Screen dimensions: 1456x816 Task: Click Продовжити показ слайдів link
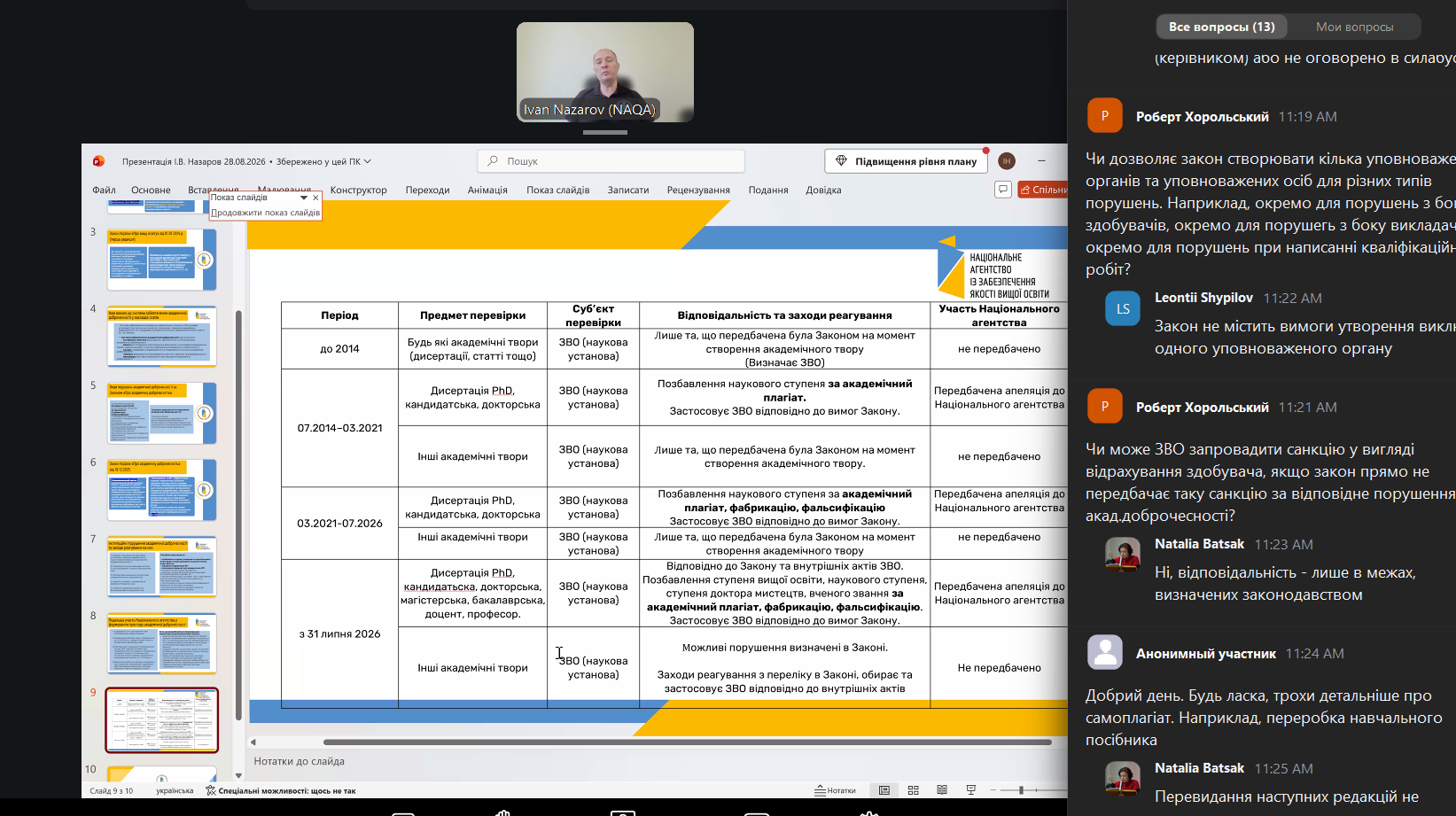[265, 213]
